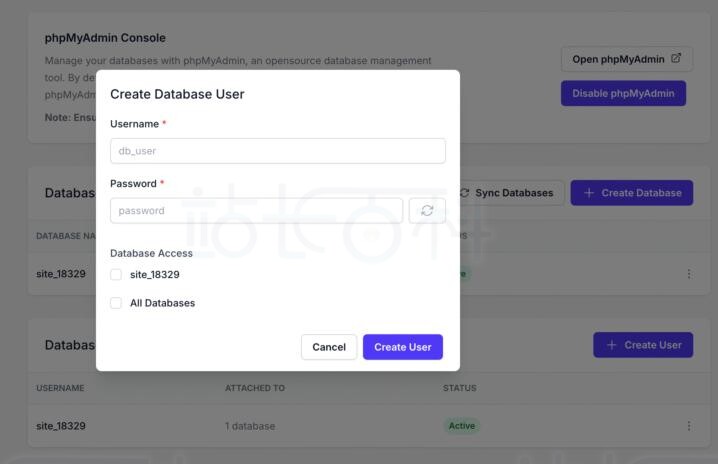718x464 pixels.
Task: Select the site_18329 username in the users table
Action: (61, 426)
